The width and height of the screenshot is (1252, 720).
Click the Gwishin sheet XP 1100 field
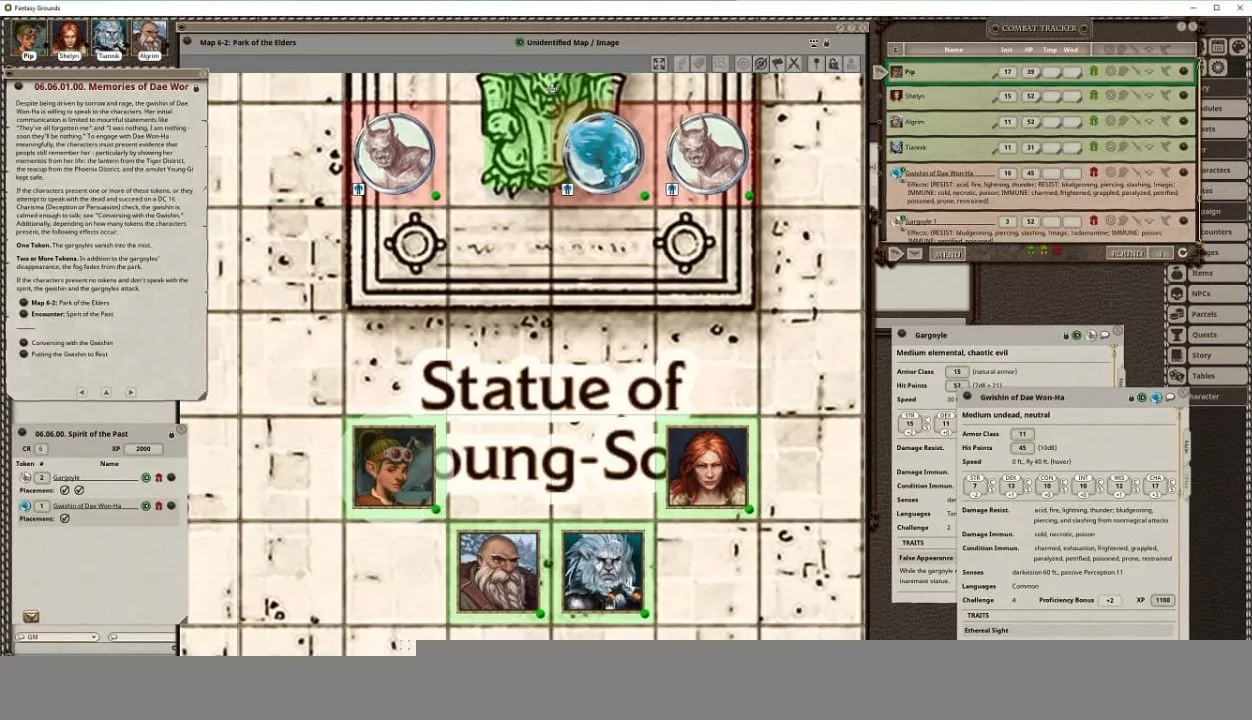click(x=1161, y=600)
